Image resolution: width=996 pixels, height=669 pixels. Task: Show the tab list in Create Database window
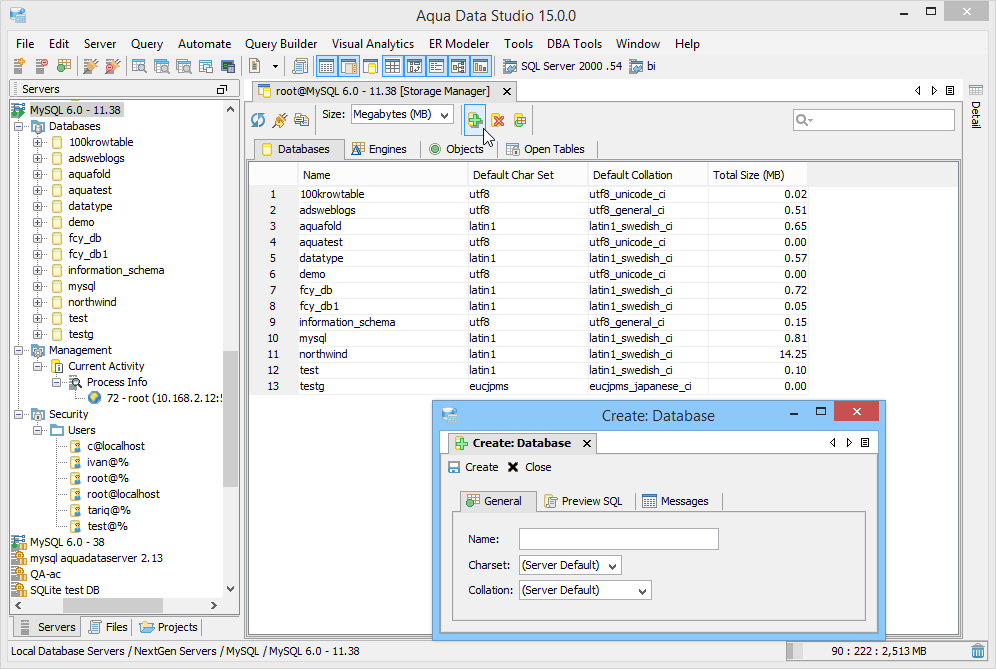(865, 443)
